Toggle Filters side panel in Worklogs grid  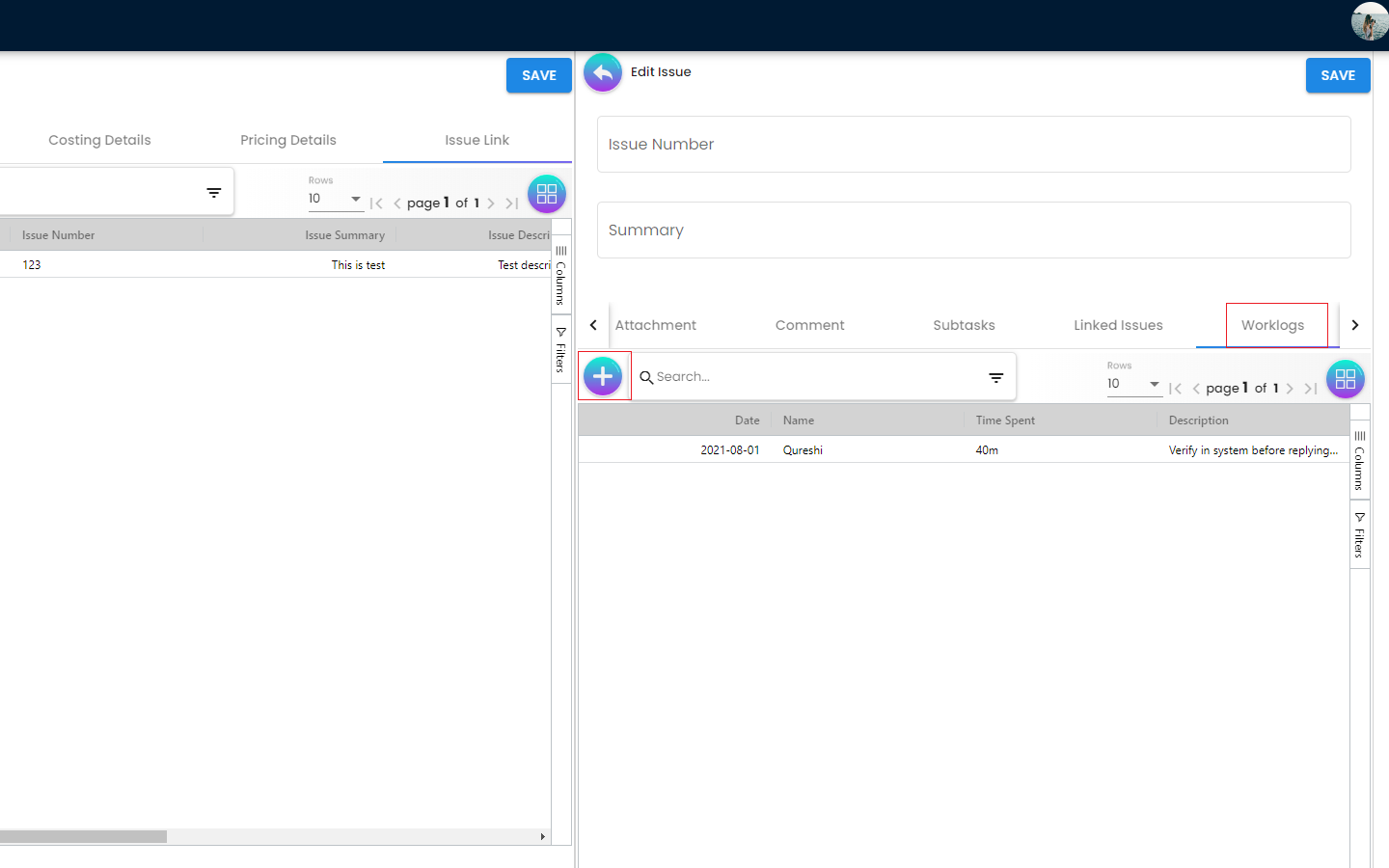click(x=1359, y=534)
